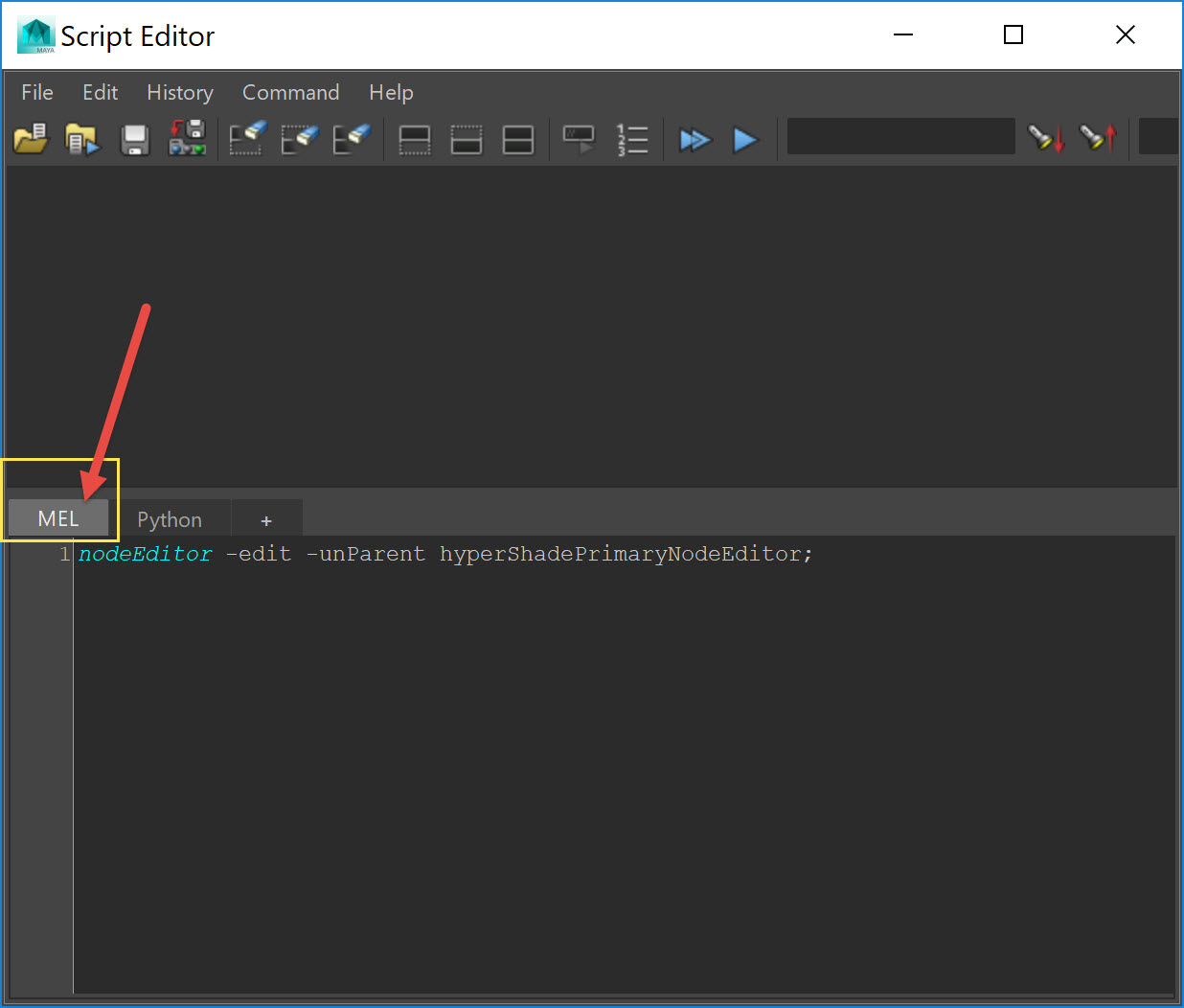Open the History menu
The width and height of the screenshot is (1184, 1008).
point(180,92)
